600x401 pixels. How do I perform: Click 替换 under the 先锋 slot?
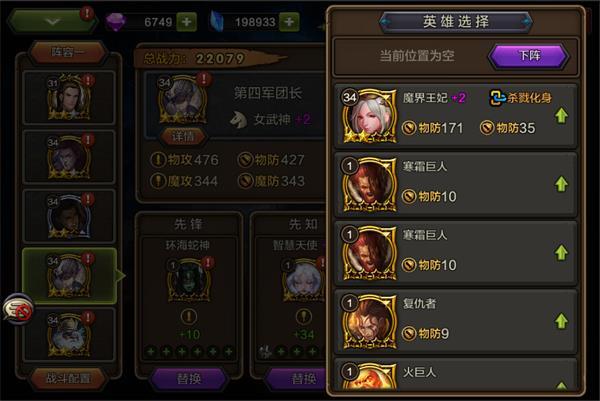pos(189,379)
